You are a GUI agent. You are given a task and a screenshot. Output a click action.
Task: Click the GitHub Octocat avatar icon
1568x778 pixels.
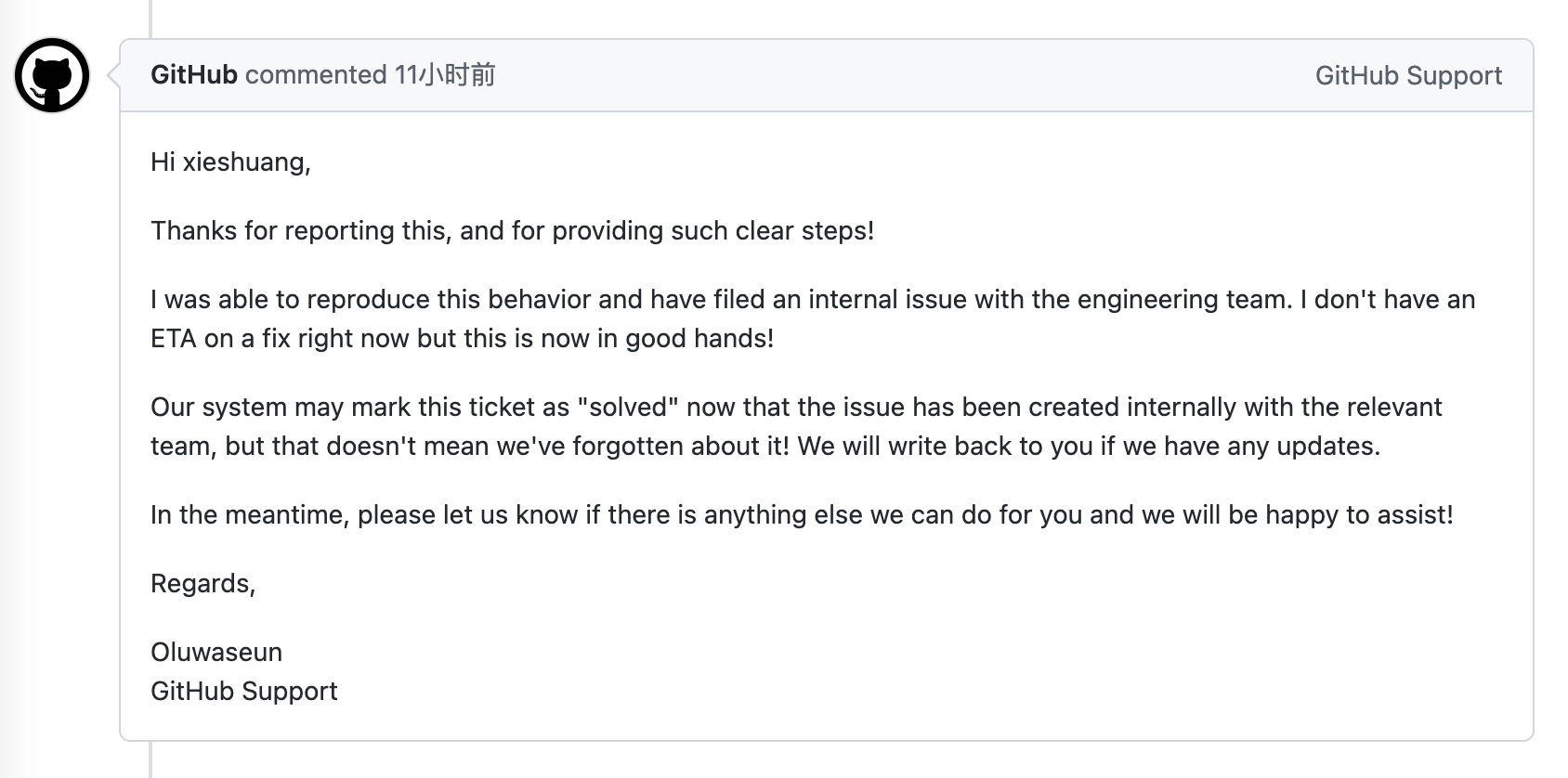click(52, 75)
